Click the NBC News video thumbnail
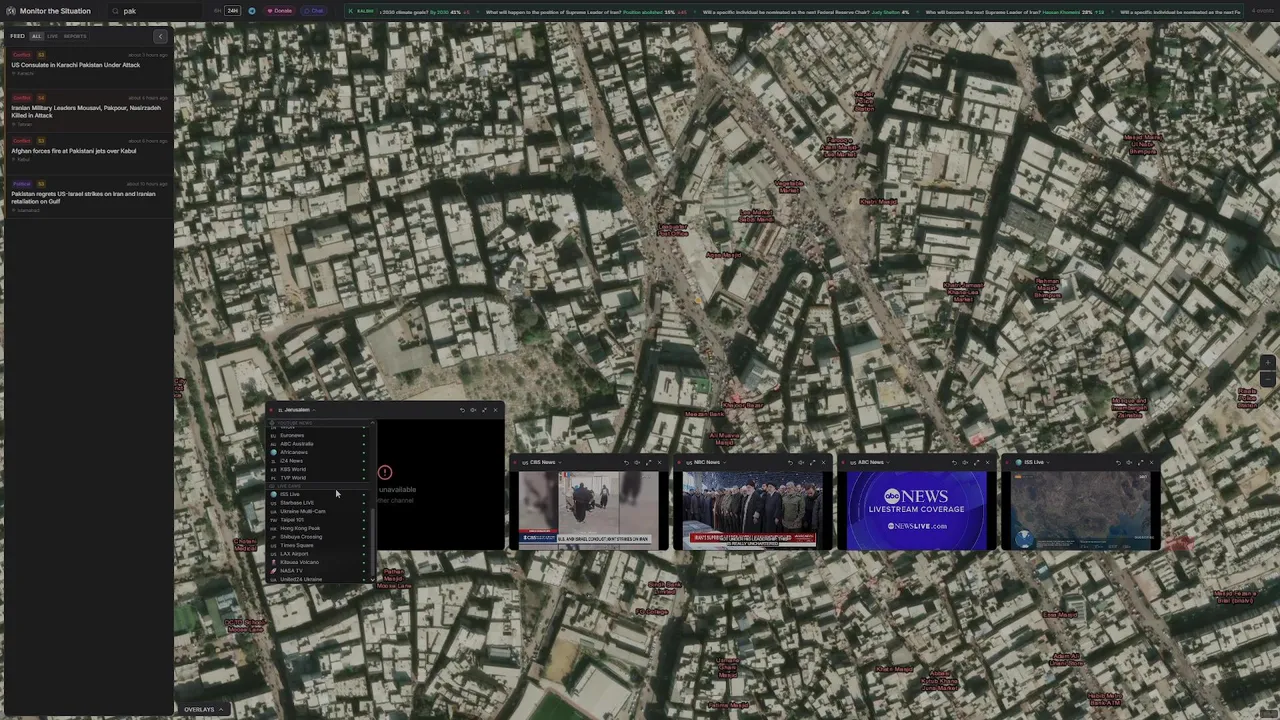This screenshot has height=720, width=1280. coord(754,510)
